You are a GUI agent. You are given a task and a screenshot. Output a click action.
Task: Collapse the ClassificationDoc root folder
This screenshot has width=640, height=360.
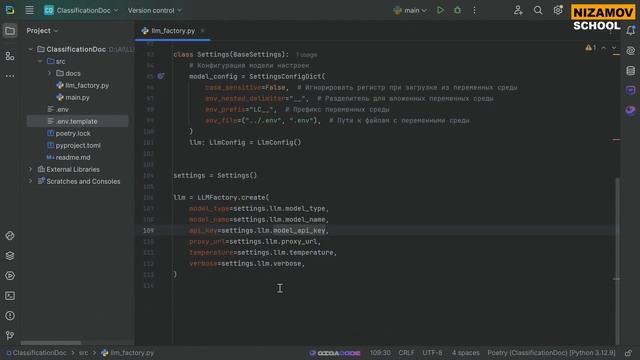point(31,49)
